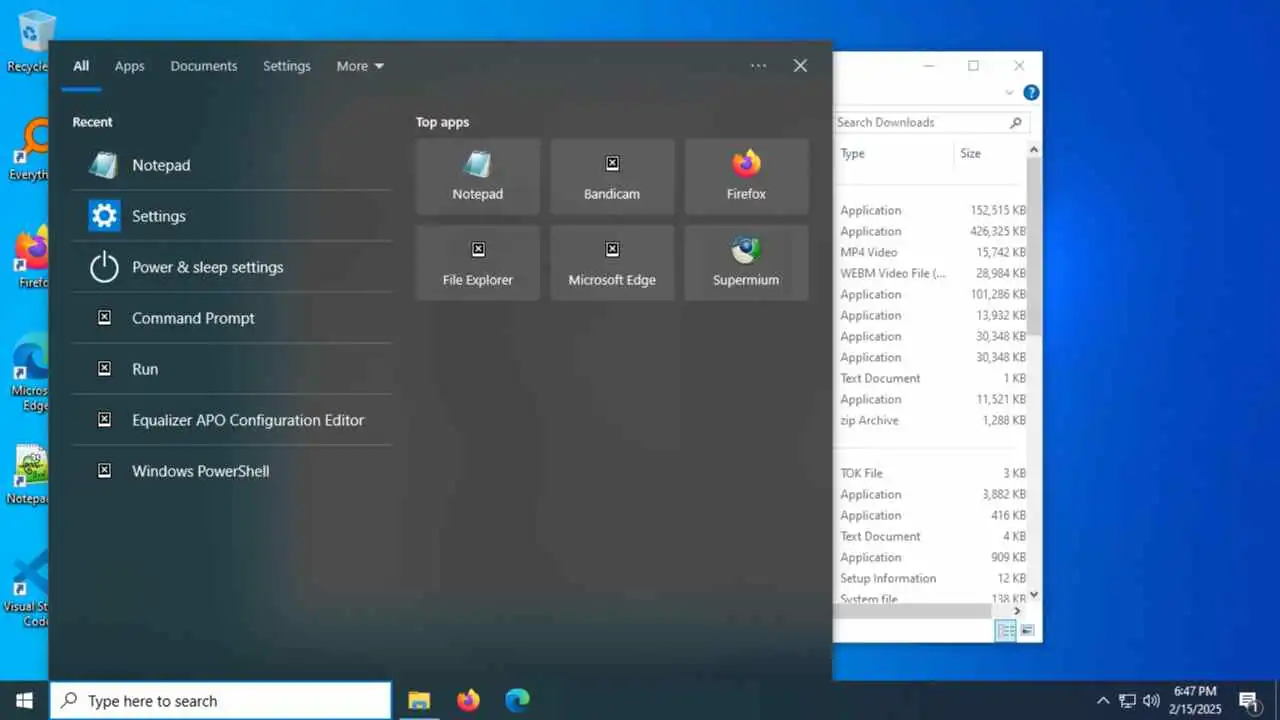
Task: Launch Windows PowerShell from Recent
Action: [x=231, y=471]
